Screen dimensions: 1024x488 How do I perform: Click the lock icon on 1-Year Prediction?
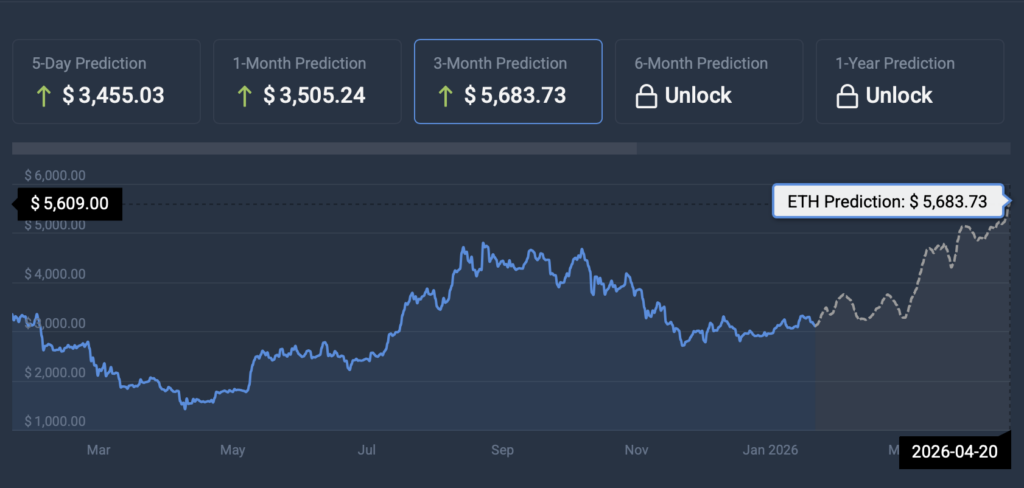pyautogui.click(x=847, y=96)
